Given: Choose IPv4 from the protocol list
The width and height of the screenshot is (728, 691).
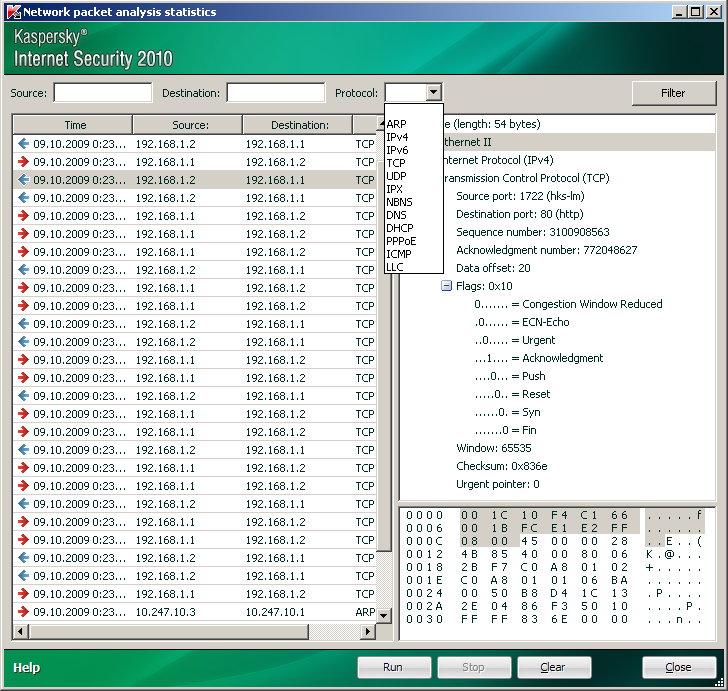Looking at the screenshot, I should (x=397, y=137).
